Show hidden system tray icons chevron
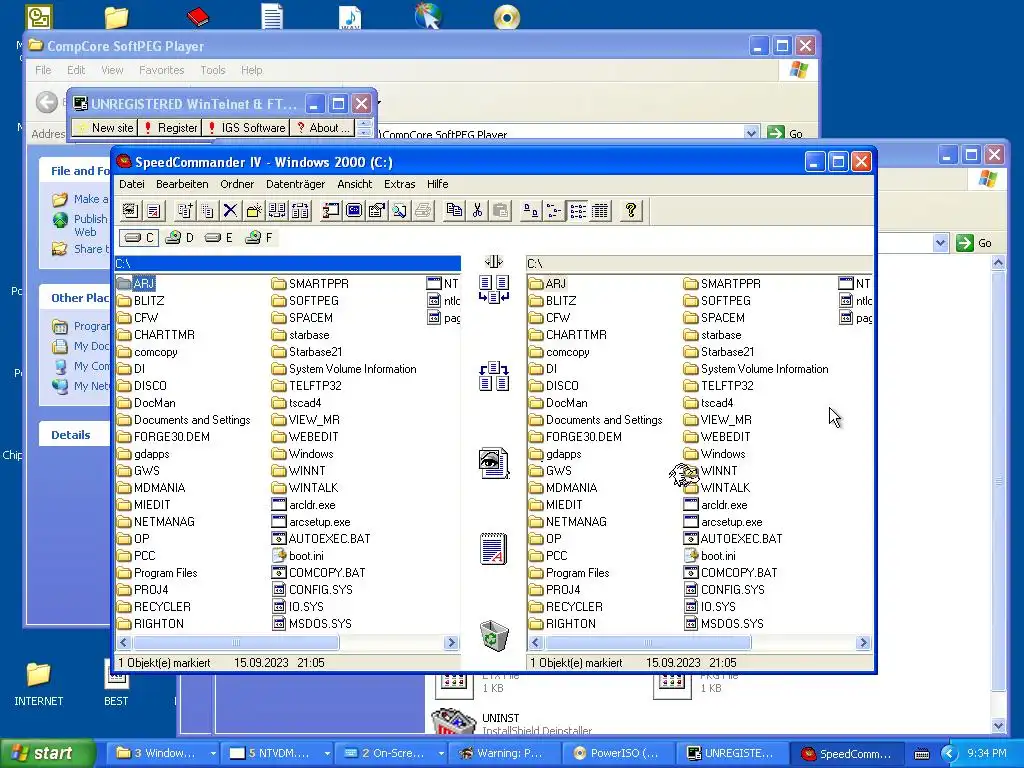The image size is (1024, 768). (x=950, y=754)
